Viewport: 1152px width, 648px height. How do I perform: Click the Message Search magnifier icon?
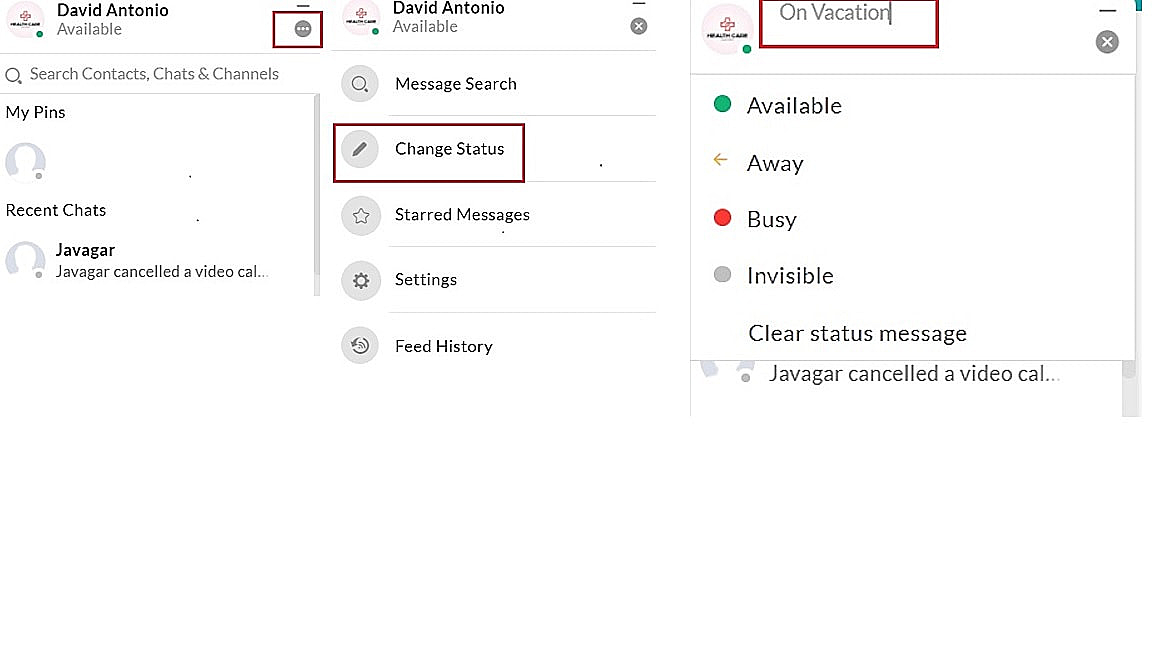(360, 83)
